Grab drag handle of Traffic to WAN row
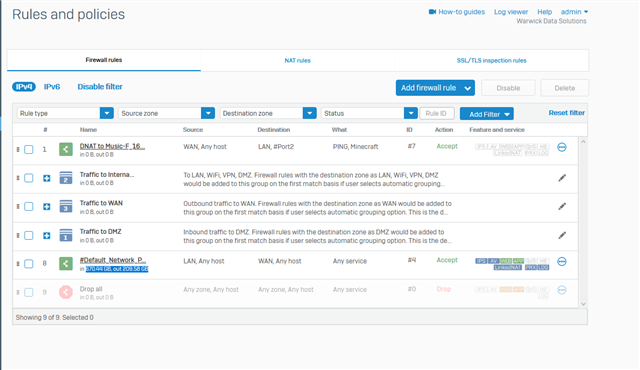Viewport: 640px width, 370px height. (18, 206)
